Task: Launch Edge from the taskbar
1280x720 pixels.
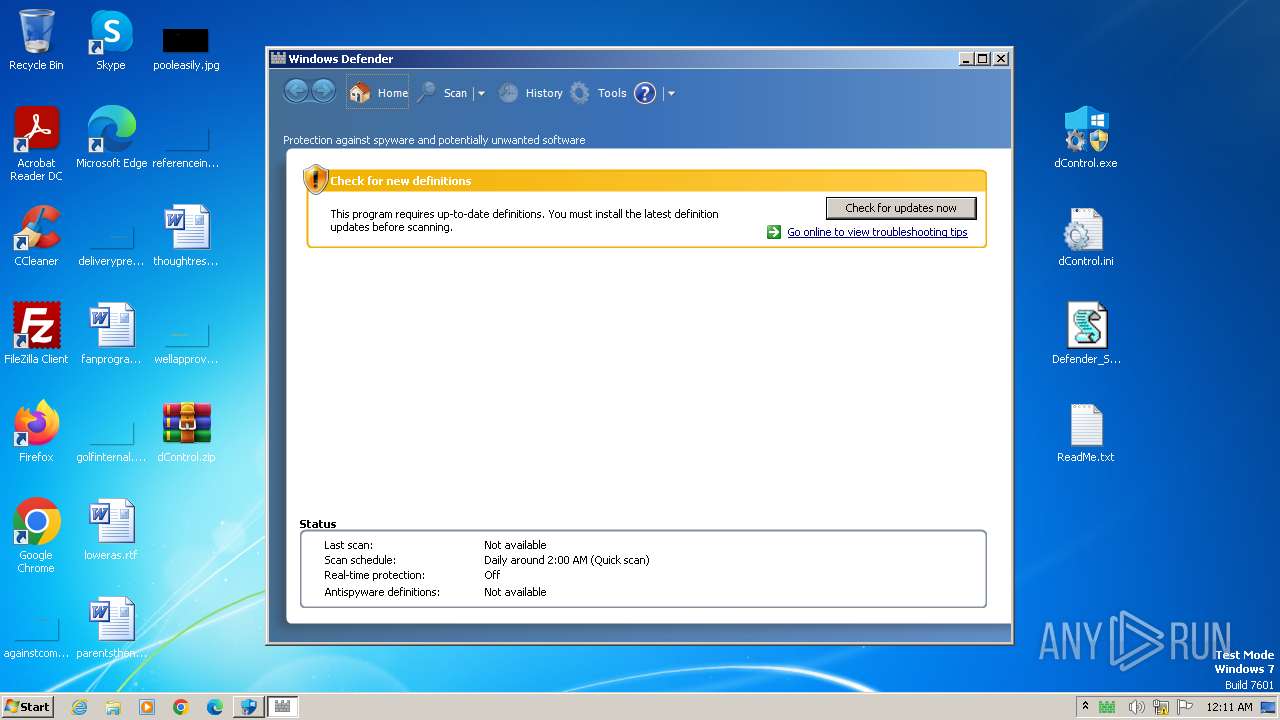Action: point(215,707)
